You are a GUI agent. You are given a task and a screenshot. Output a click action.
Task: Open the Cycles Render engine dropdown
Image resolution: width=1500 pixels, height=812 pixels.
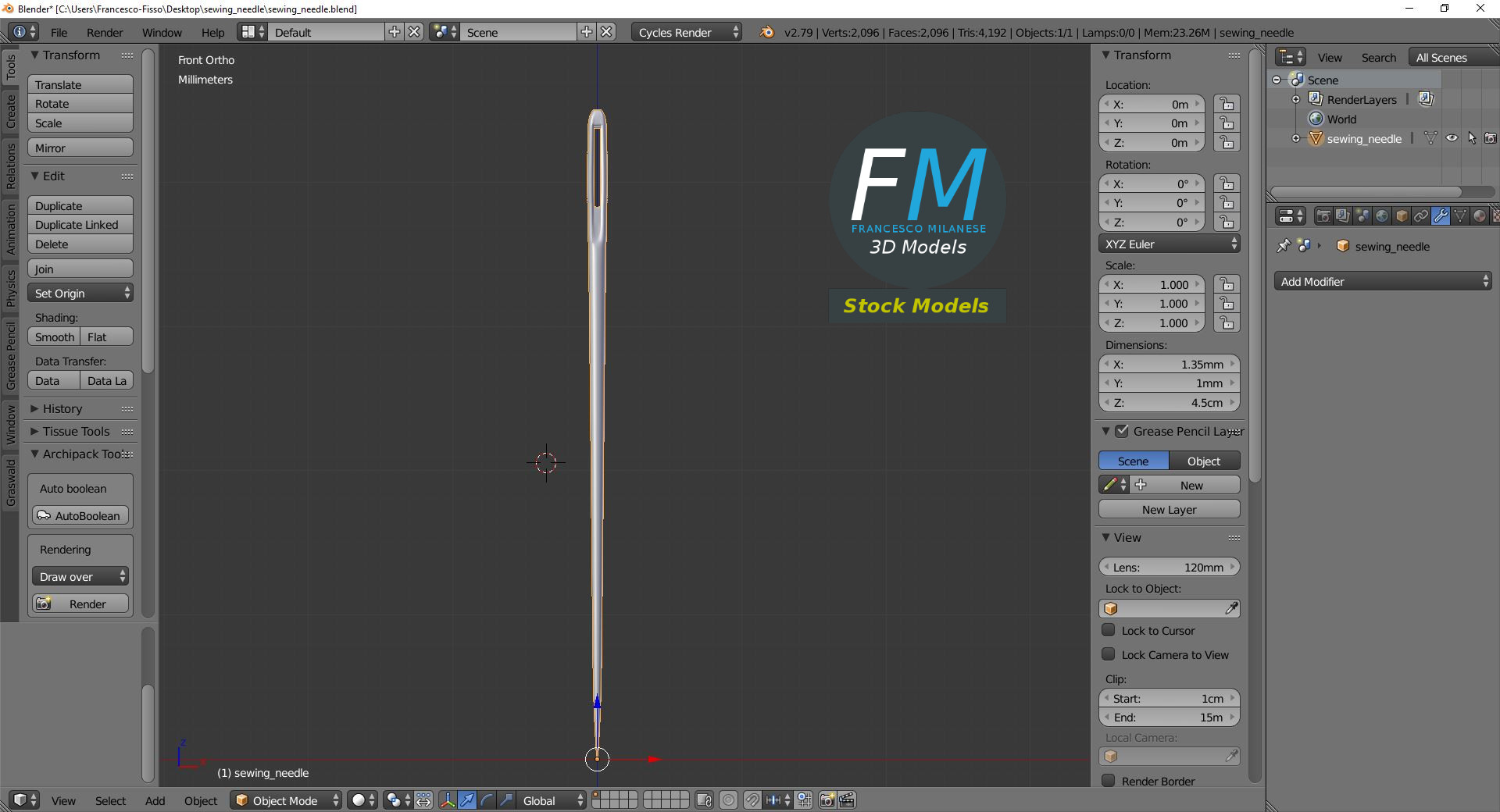(x=686, y=32)
